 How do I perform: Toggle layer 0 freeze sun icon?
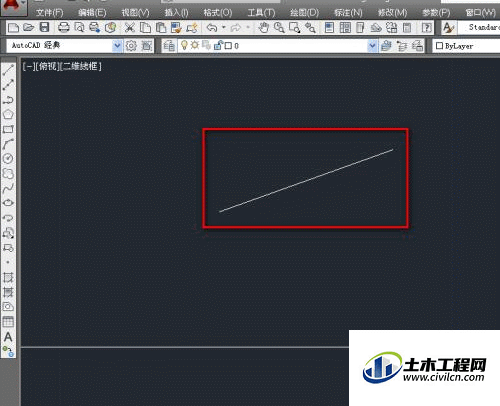[x=195, y=45]
